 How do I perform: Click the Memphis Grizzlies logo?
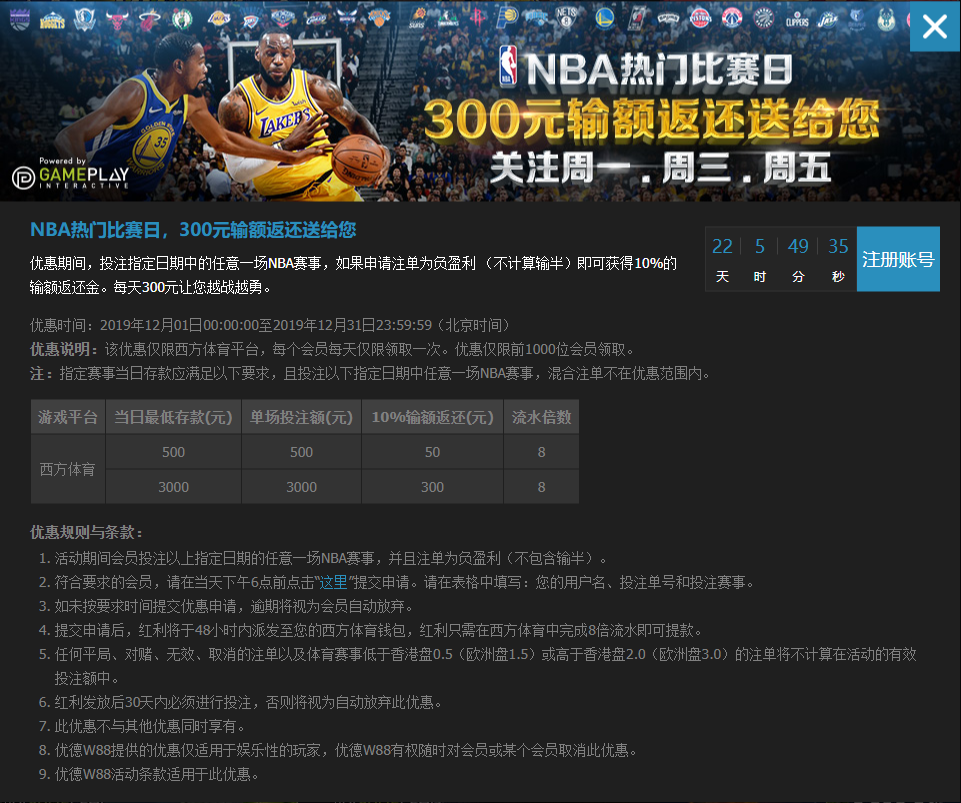(x=856, y=19)
